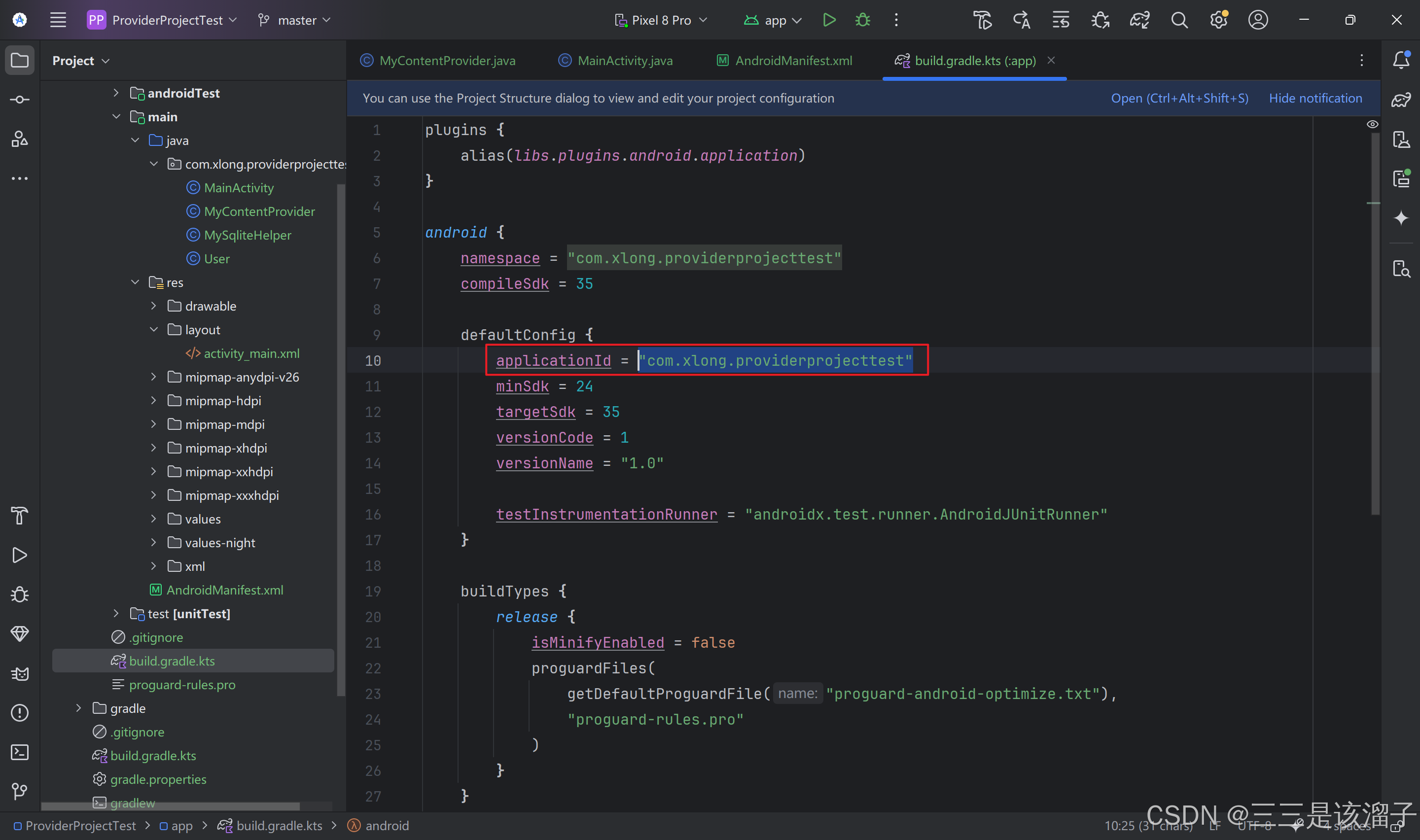
Task: Switch to MainActivity.java tab
Action: pos(615,61)
